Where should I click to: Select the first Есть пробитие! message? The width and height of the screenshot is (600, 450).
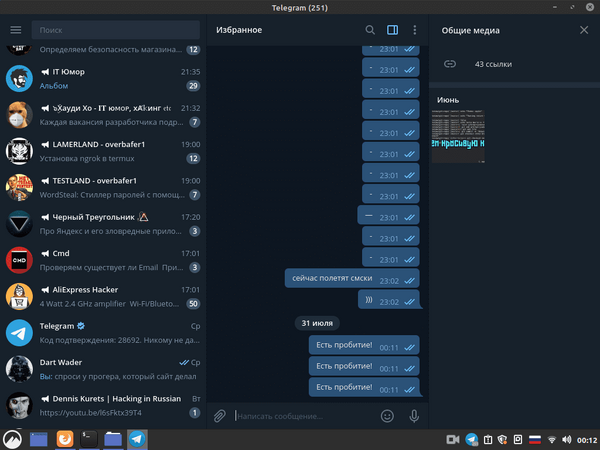coord(364,345)
